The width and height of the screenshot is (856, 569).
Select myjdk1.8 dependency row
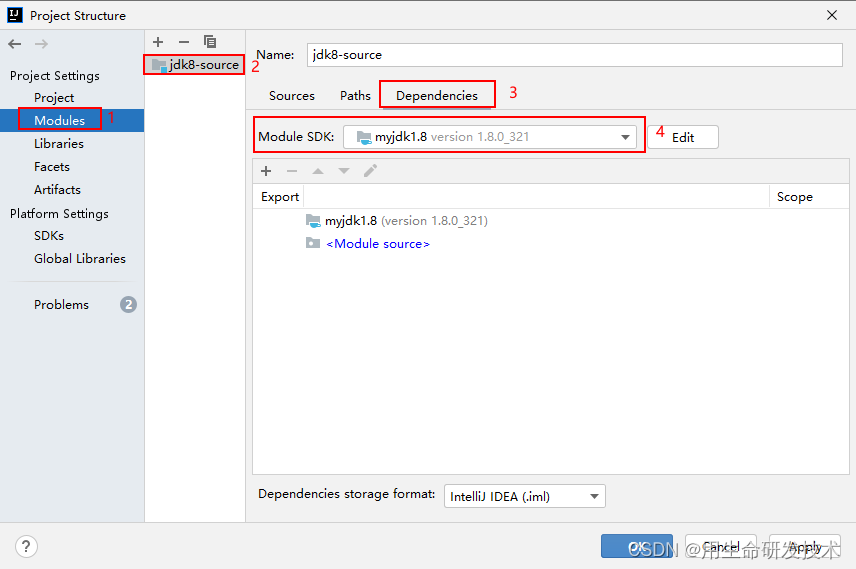click(551, 221)
